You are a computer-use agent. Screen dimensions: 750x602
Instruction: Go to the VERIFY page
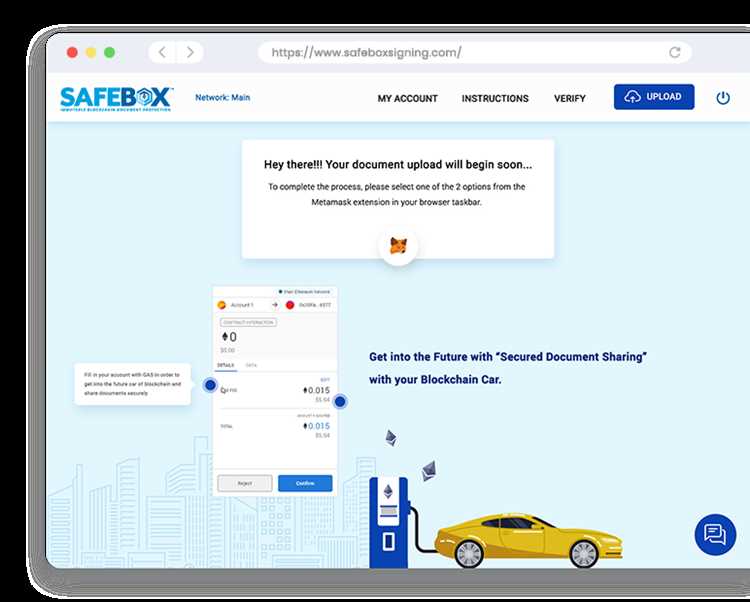(x=570, y=99)
